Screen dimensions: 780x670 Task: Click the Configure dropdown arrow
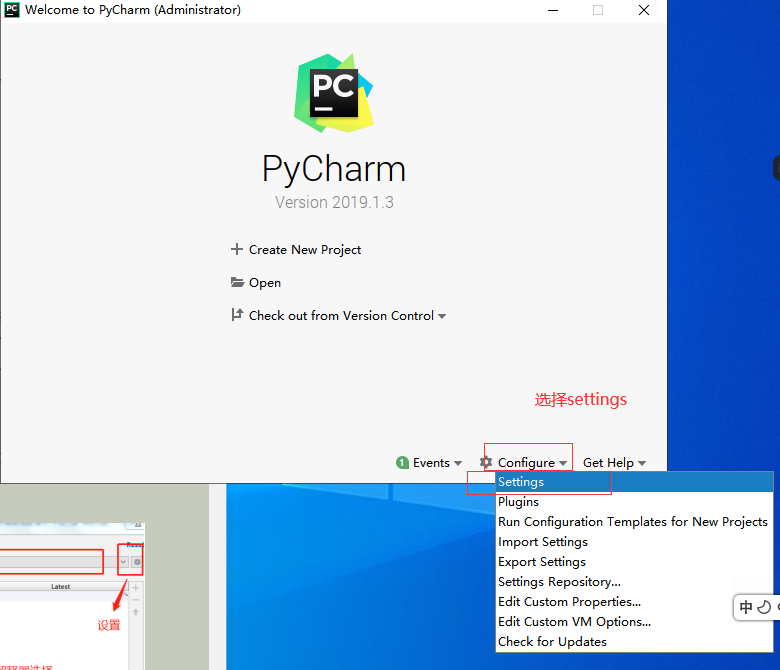coord(563,464)
